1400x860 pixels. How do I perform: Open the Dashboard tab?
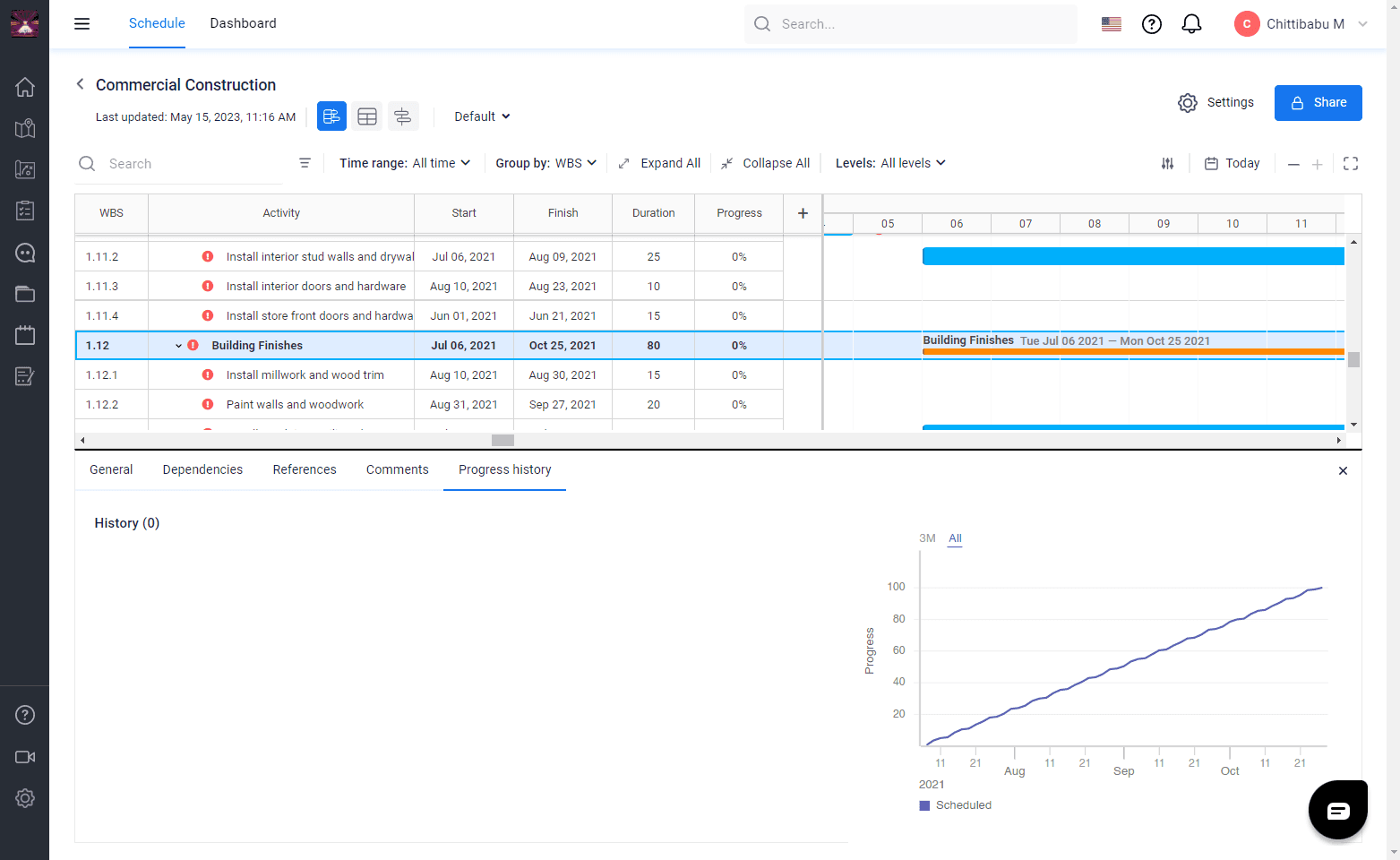click(x=243, y=23)
